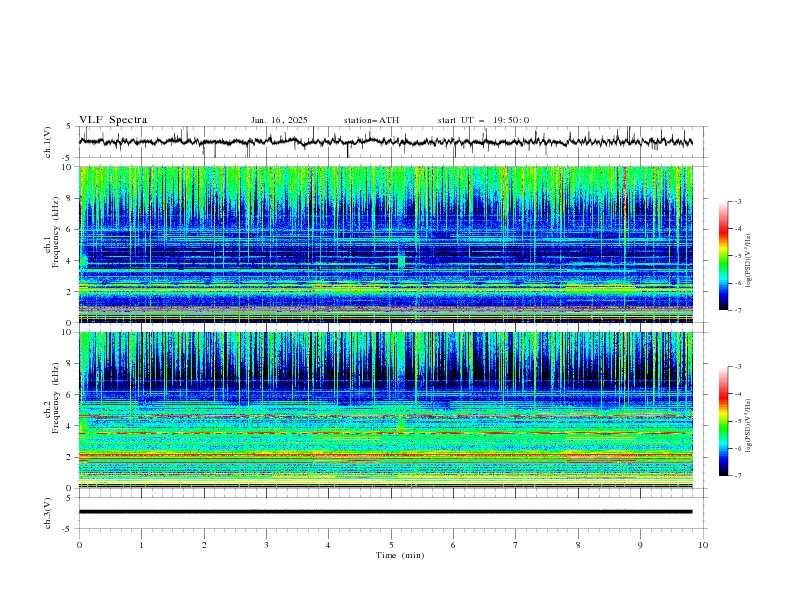Image resolution: width=792 pixels, height=612 pixels.
Task: Click the "-6" tick on ch.2 colorbar
Action: pos(737,448)
